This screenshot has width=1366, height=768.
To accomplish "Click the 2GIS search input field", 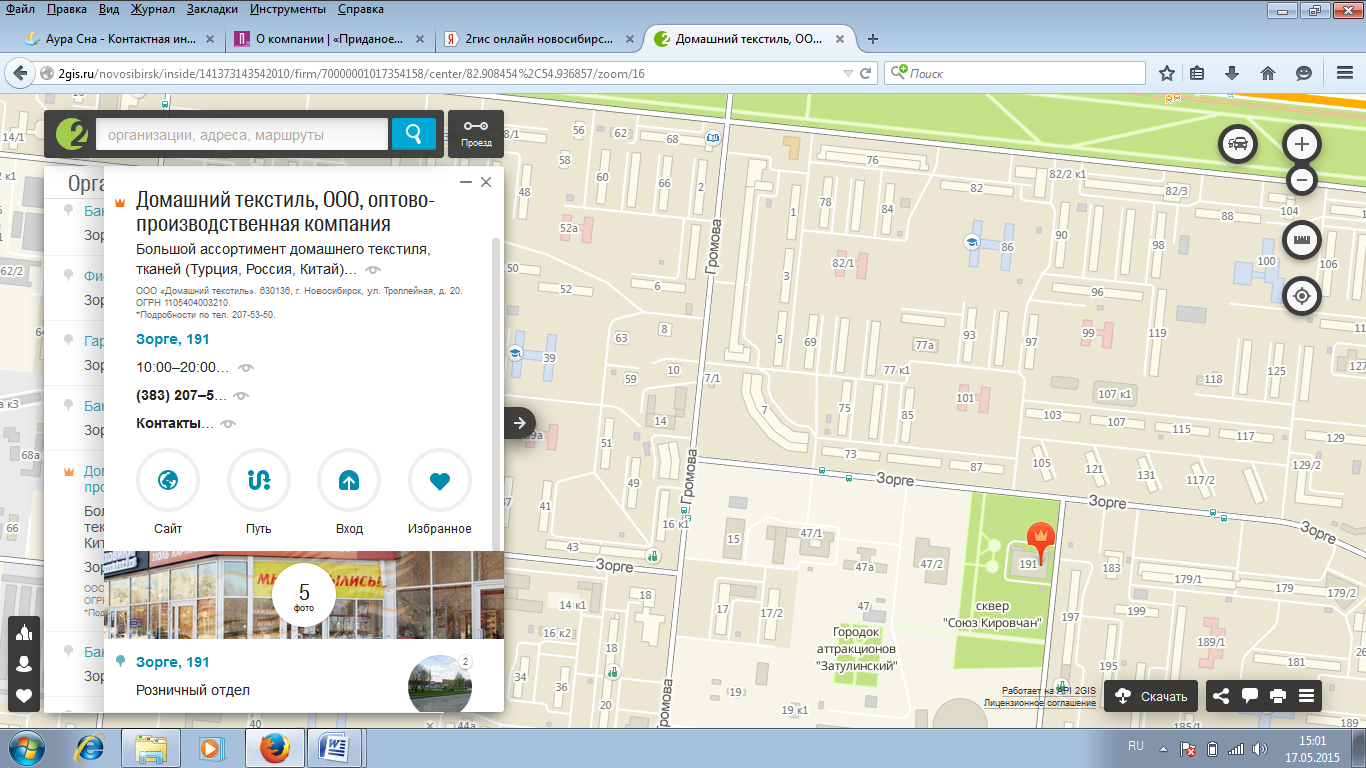I will coord(241,134).
